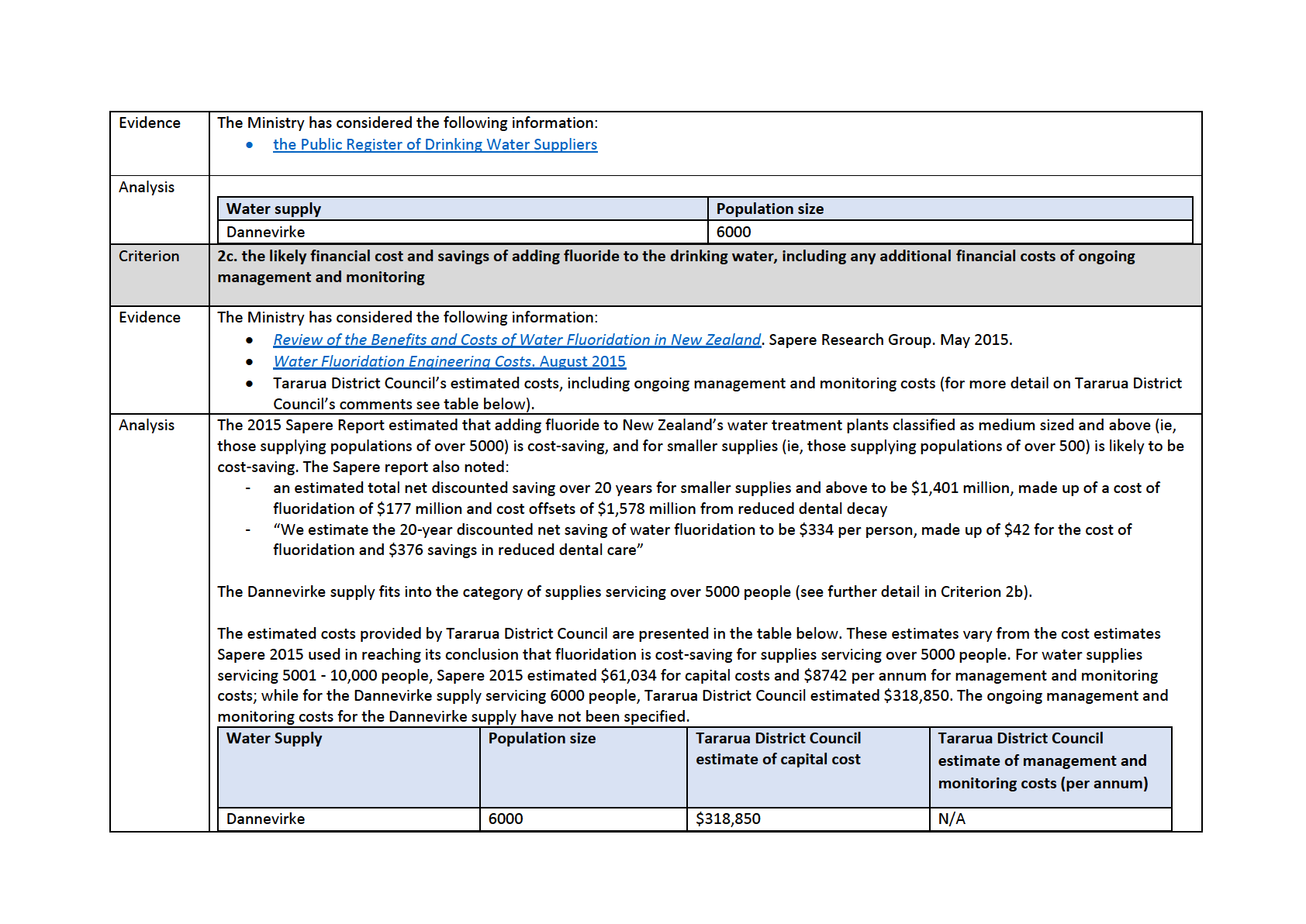The width and height of the screenshot is (1306, 924).
Task: Open Review of the Benefits and Costs link
Action: [x=517, y=340]
